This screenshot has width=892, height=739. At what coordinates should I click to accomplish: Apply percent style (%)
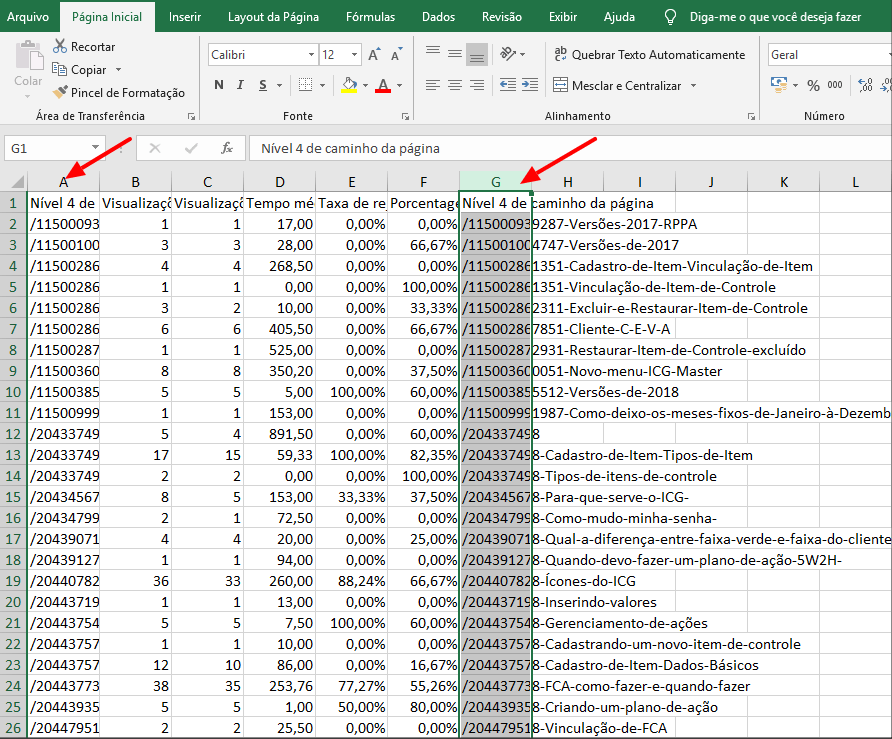tap(813, 85)
